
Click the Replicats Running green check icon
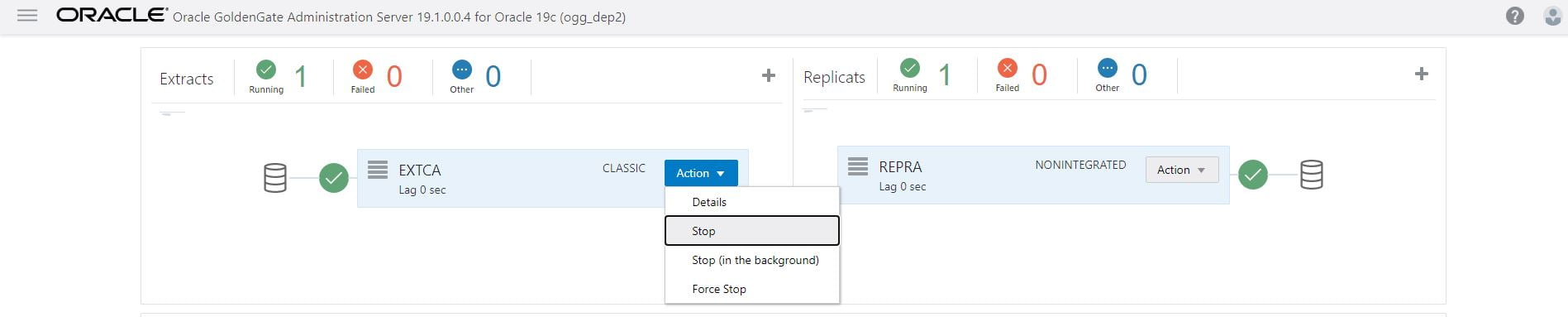coord(909,67)
